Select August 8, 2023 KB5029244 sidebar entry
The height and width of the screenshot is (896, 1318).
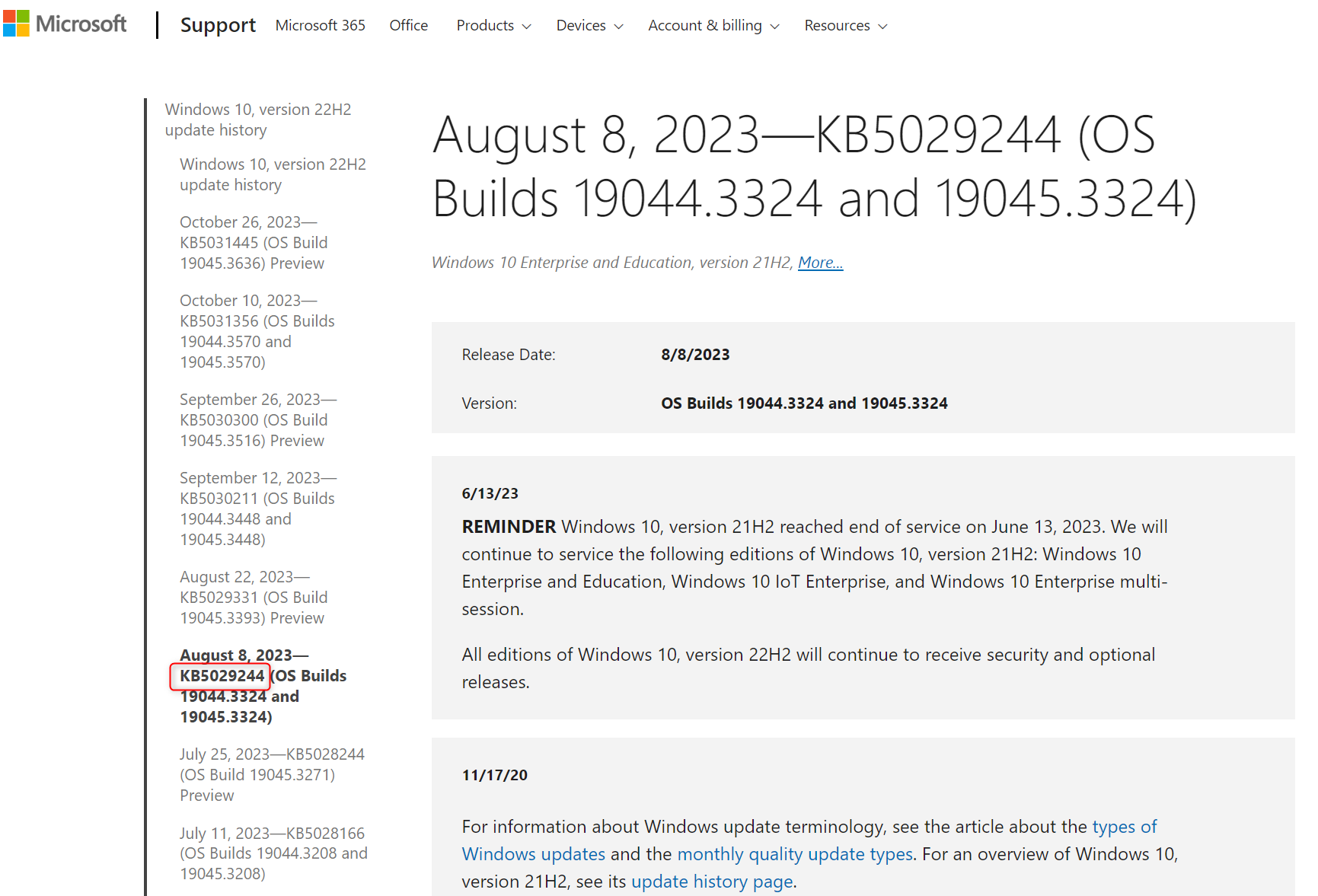(263, 686)
